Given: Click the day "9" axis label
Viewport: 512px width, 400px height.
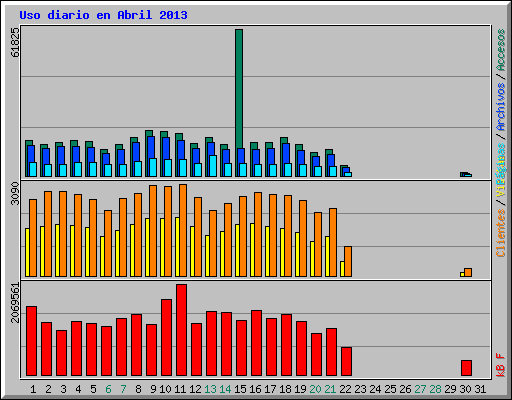Looking at the screenshot, I should [x=153, y=389].
